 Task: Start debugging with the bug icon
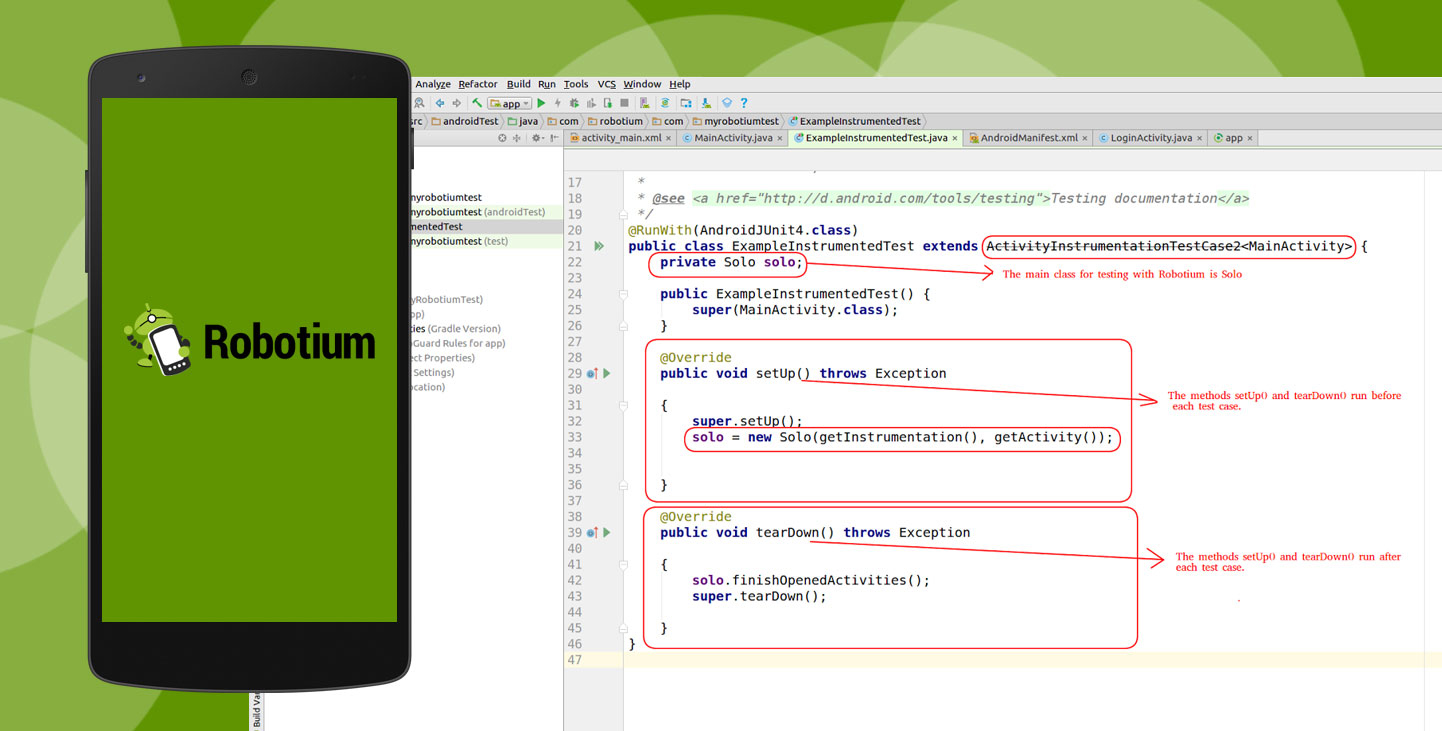pos(574,103)
